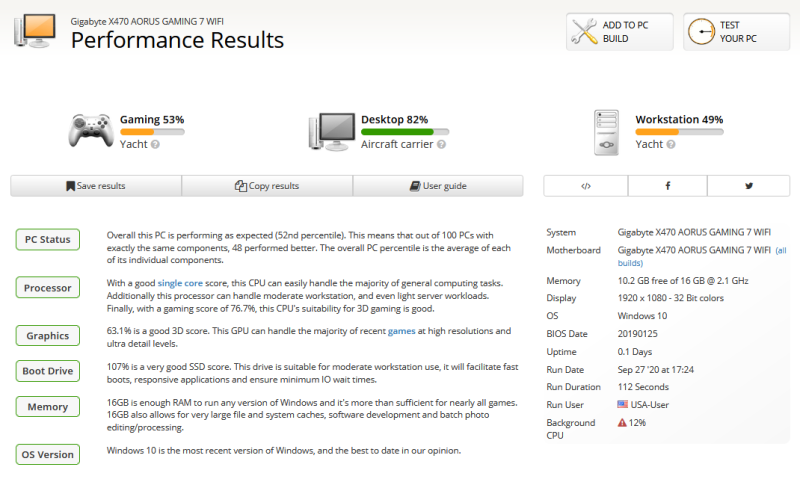Screen dimensions: 800x482
Task: Open the help icon beside Workstation Yacht
Action: (x=671, y=144)
